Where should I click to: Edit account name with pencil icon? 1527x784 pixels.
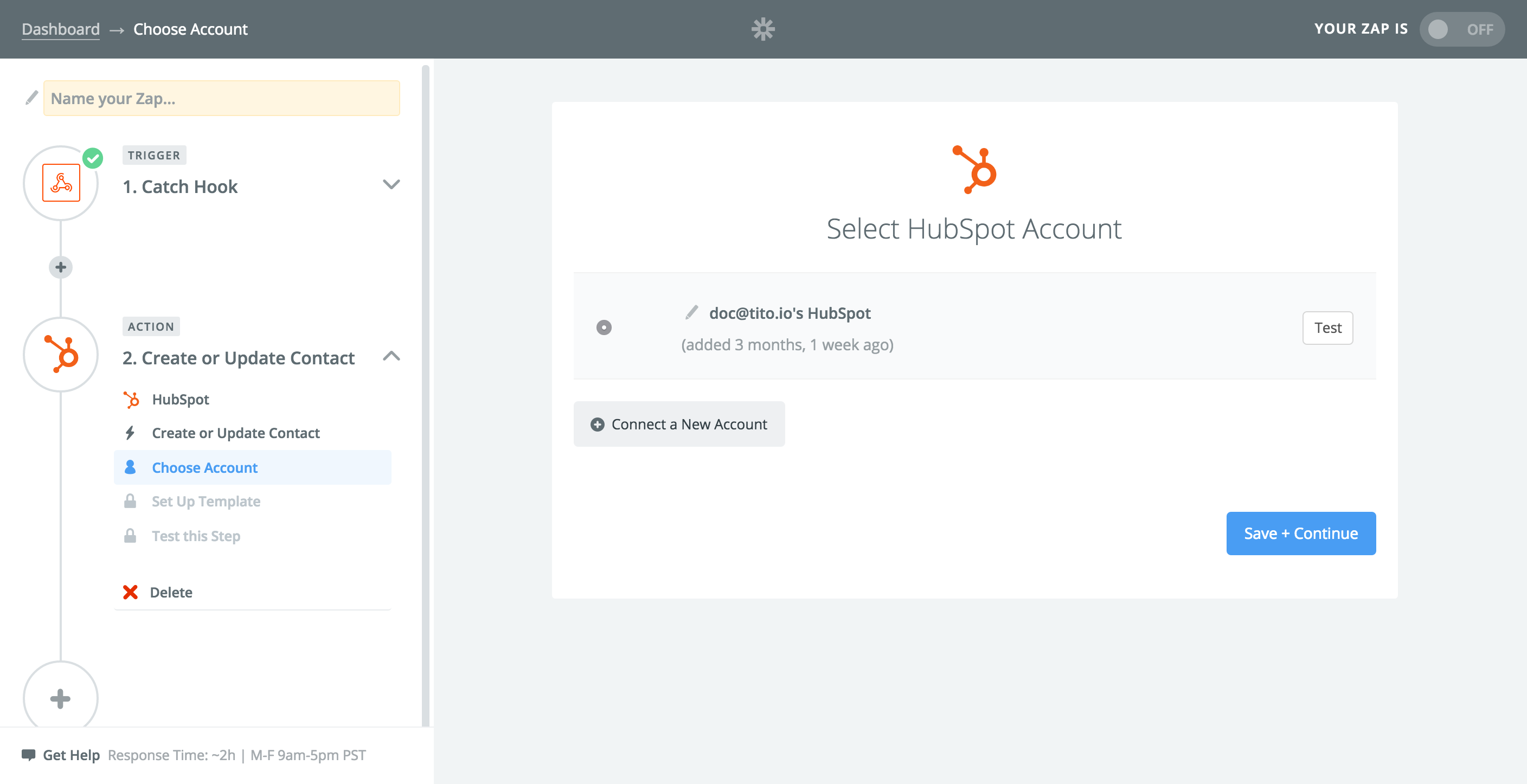691,312
